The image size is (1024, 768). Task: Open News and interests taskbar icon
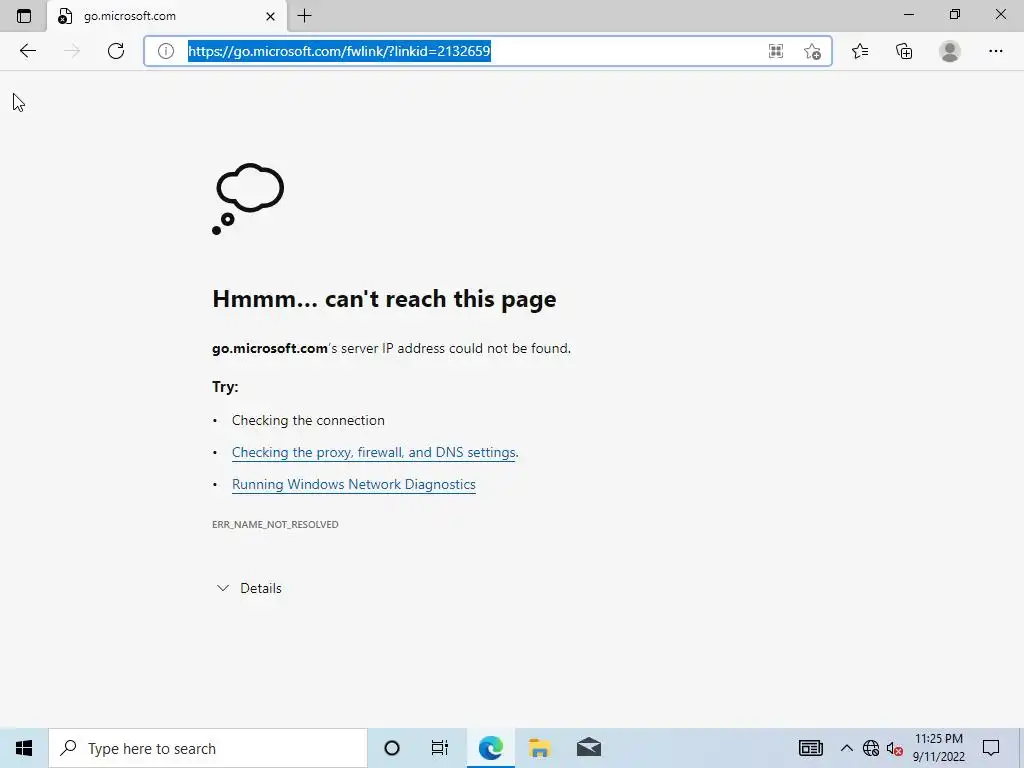(810, 748)
